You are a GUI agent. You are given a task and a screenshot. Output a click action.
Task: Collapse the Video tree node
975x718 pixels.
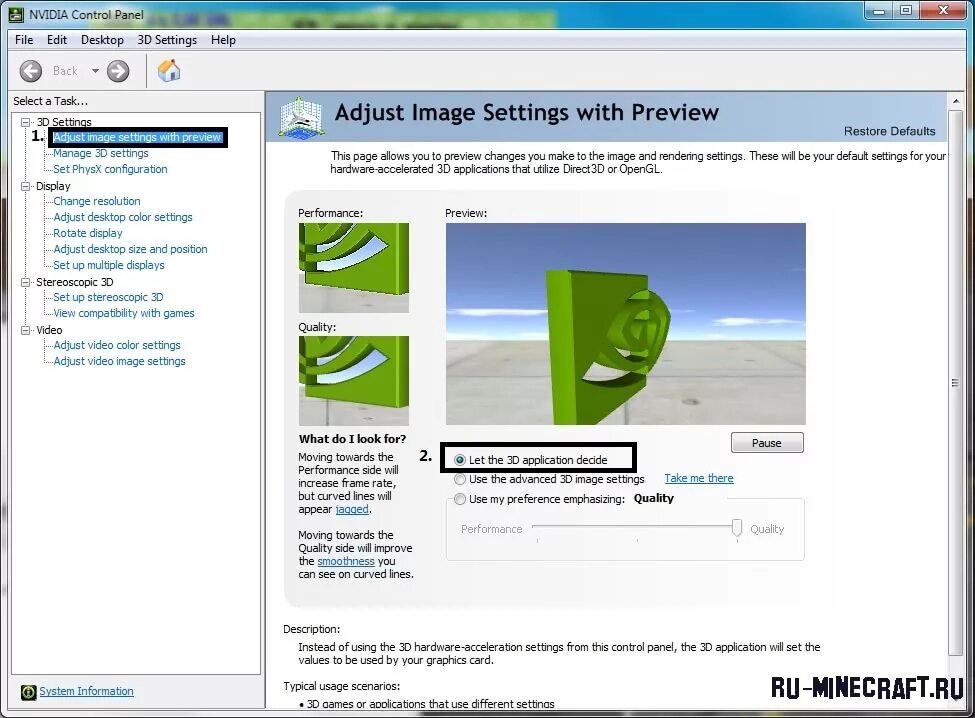[x=25, y=330]
